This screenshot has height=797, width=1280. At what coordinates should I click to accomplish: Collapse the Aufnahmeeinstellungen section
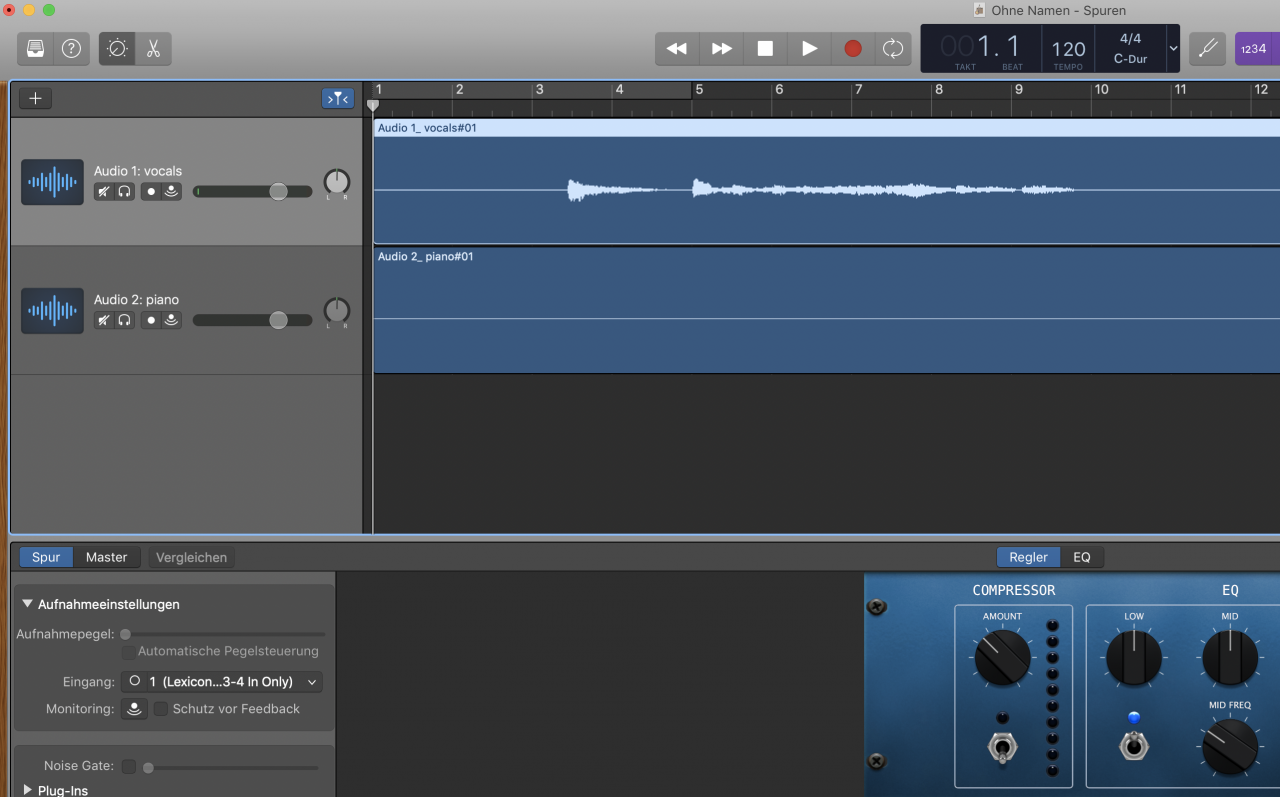27,604
